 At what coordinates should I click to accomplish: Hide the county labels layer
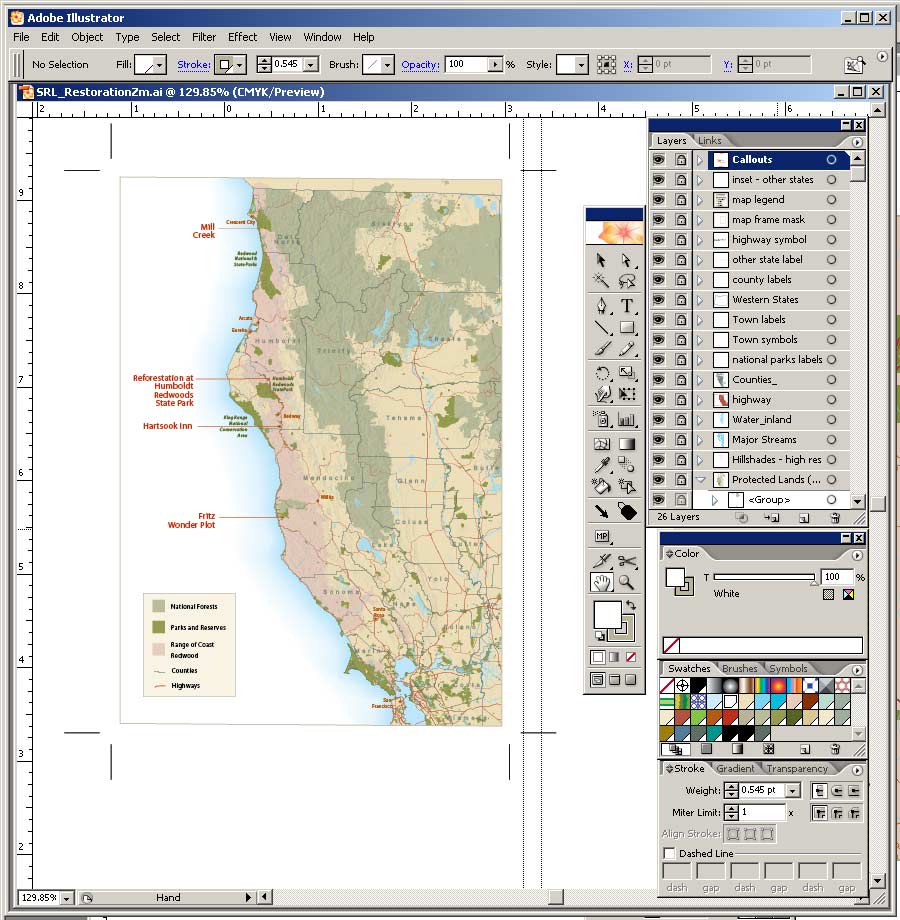(x=658, y=279)
